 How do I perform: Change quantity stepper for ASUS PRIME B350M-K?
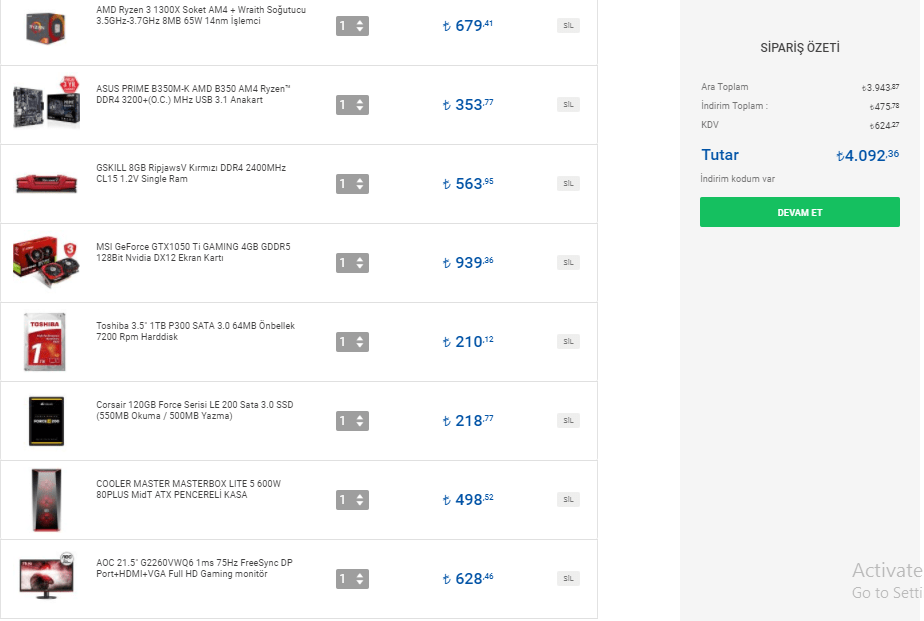[x=352, y=105]
